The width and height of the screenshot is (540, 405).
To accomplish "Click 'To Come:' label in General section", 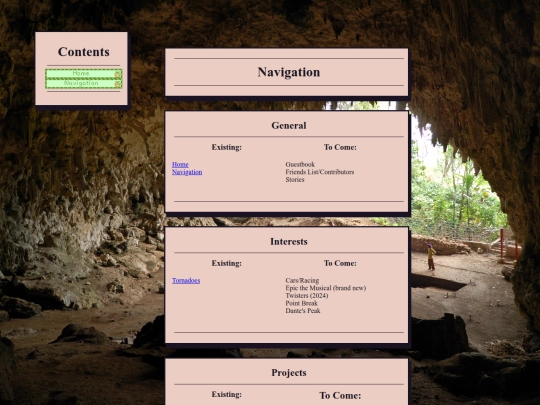I will click(x=340, y=147).
